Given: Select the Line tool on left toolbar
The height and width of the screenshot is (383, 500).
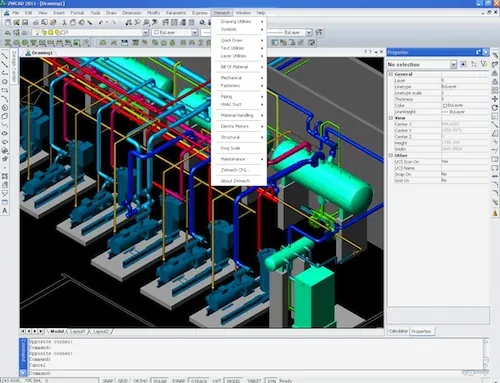Looking at the screenshot, I should coord(5,56).
